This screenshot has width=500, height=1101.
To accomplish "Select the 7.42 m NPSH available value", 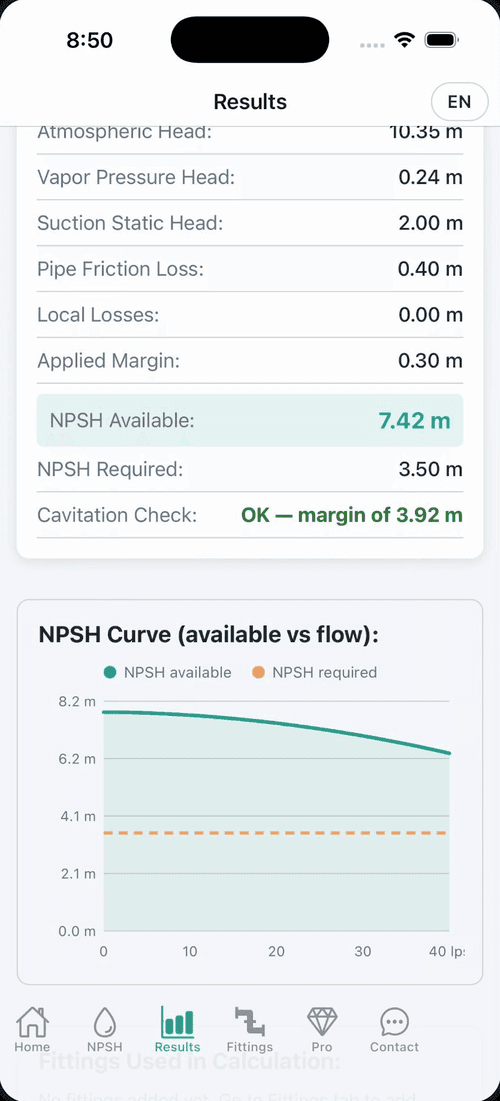I will [414, 421].
